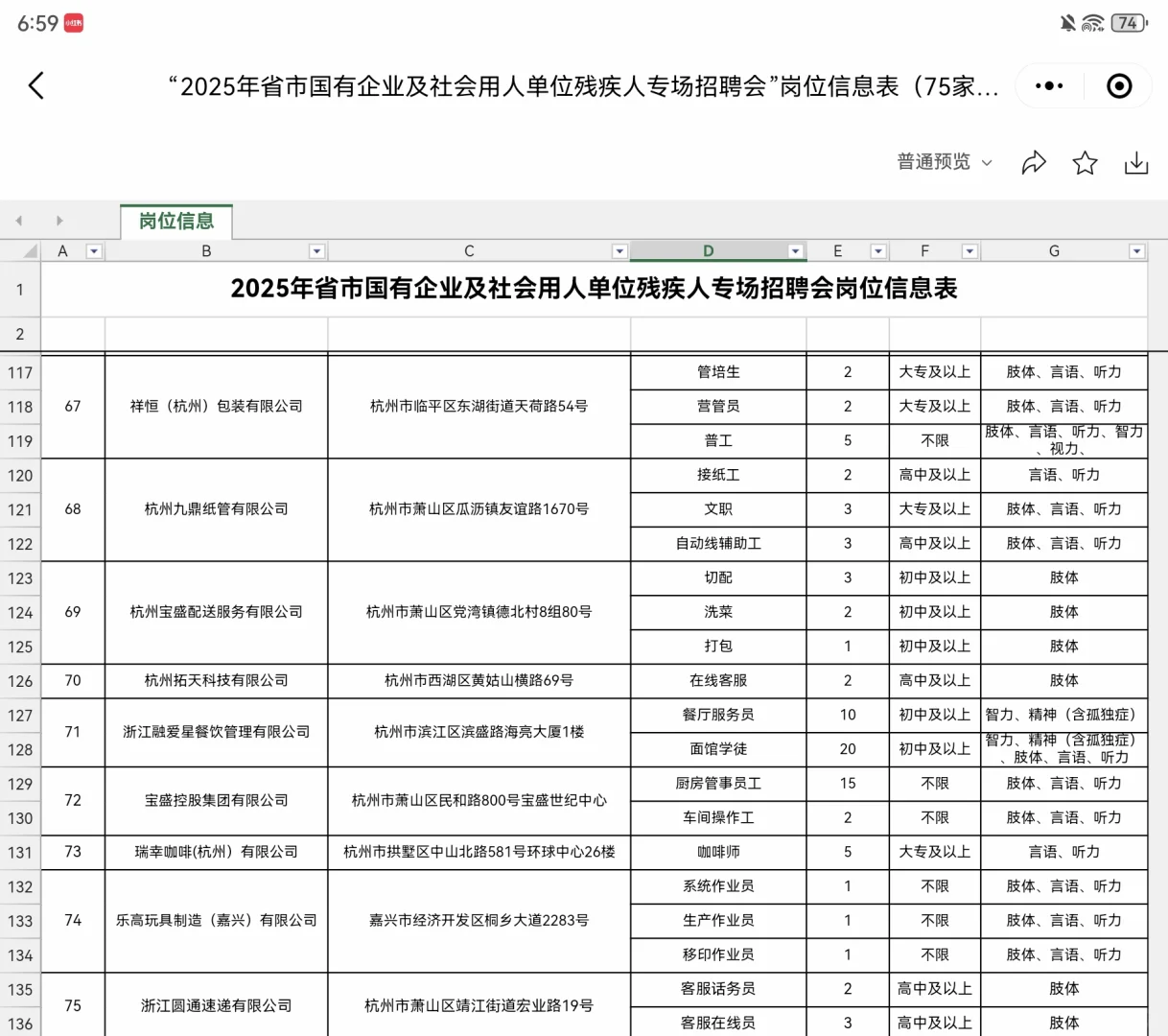
Task: Open filter dropdown for column A
Action: click(94, 251)
